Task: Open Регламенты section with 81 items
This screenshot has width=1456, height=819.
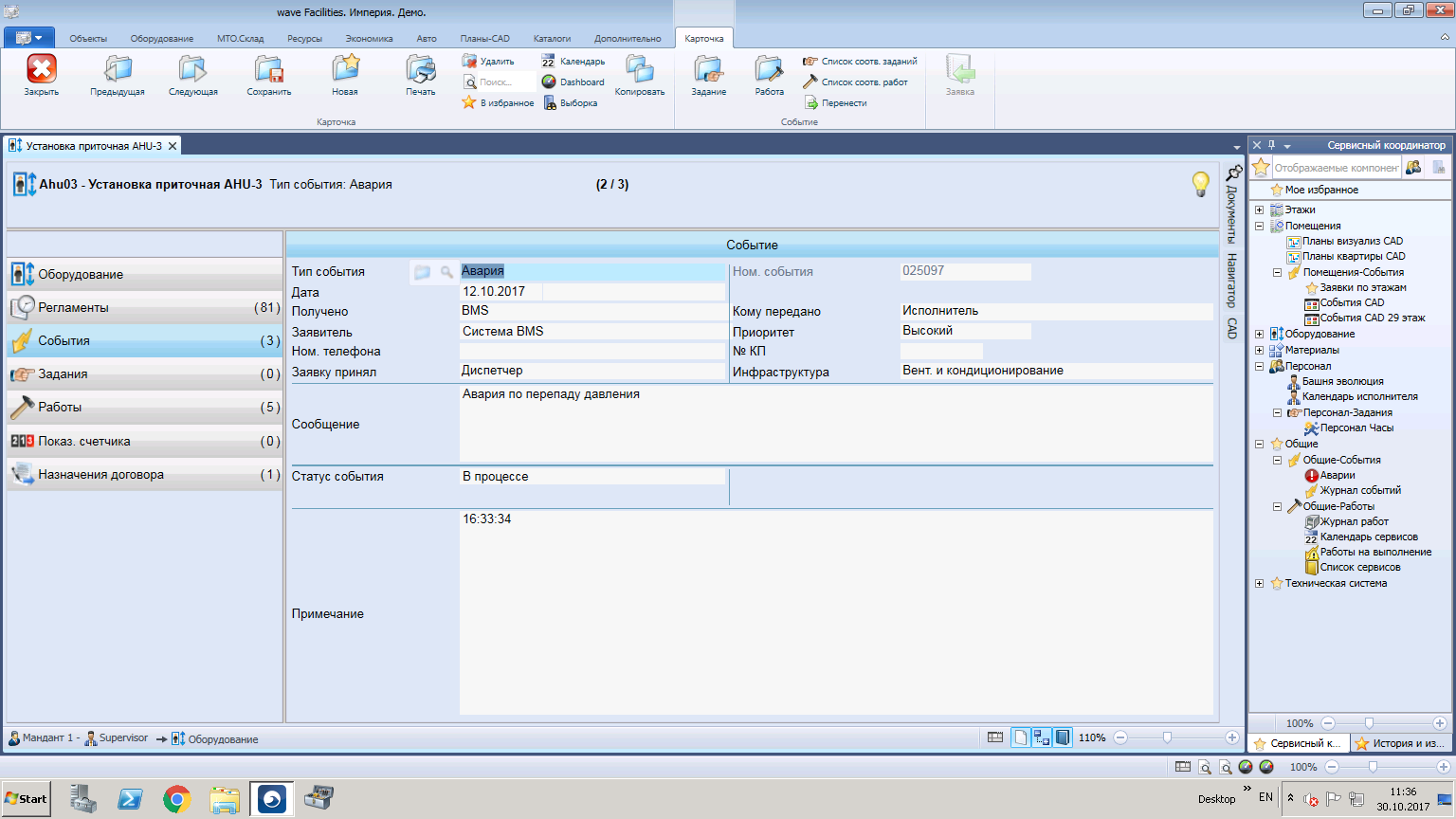Action: tap(145, 307)
